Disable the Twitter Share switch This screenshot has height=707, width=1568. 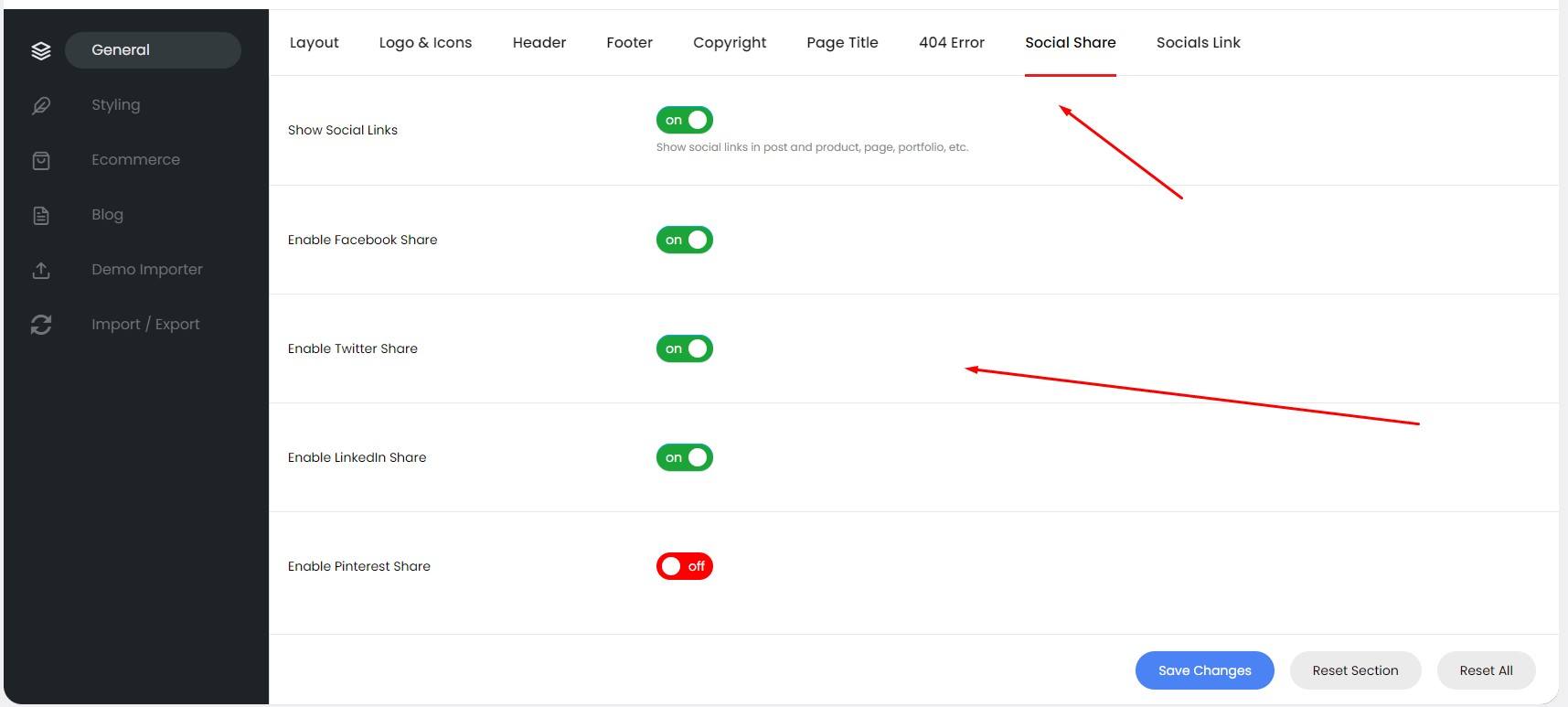pos(684,348)
